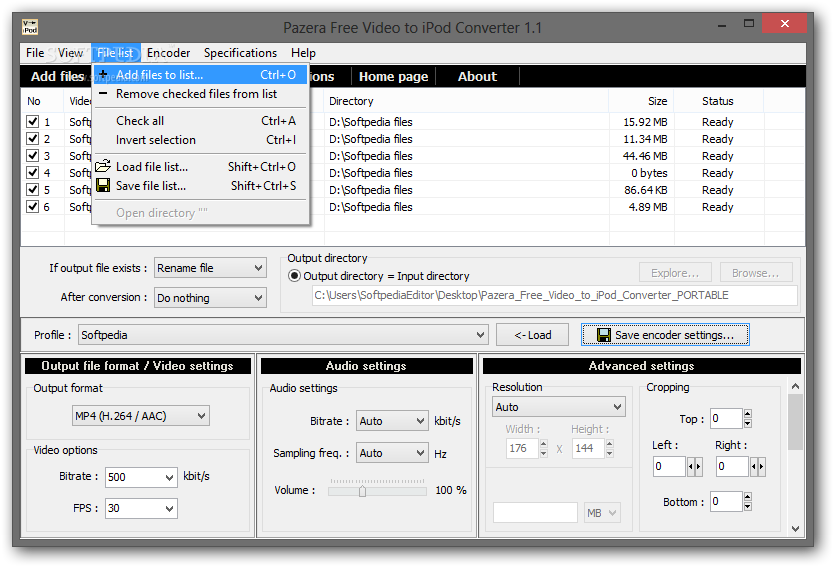Choose Remove checked files from list
This screenshot has height=567, width=834.
point(201,94)
